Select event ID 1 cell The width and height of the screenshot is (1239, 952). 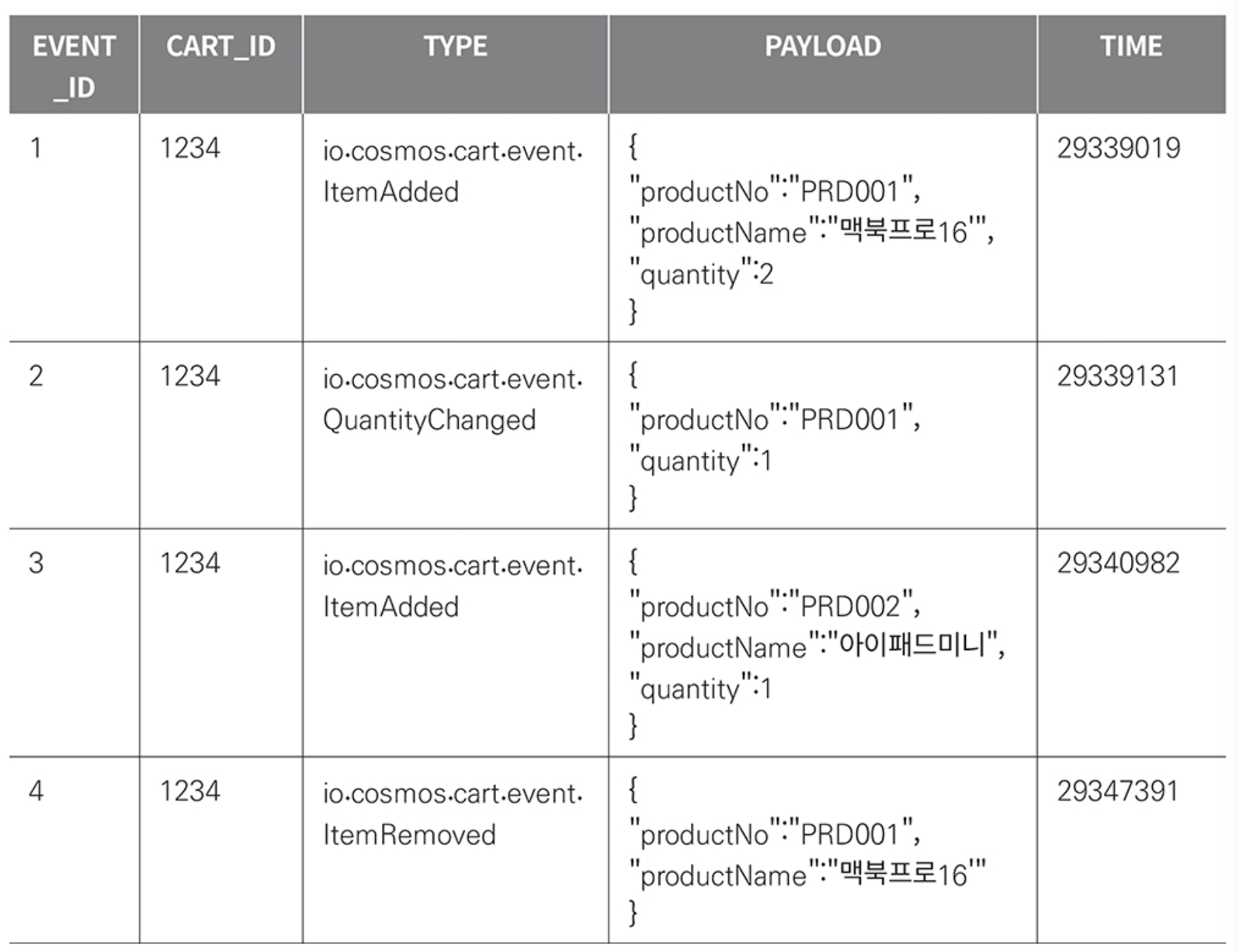point(36,148)
